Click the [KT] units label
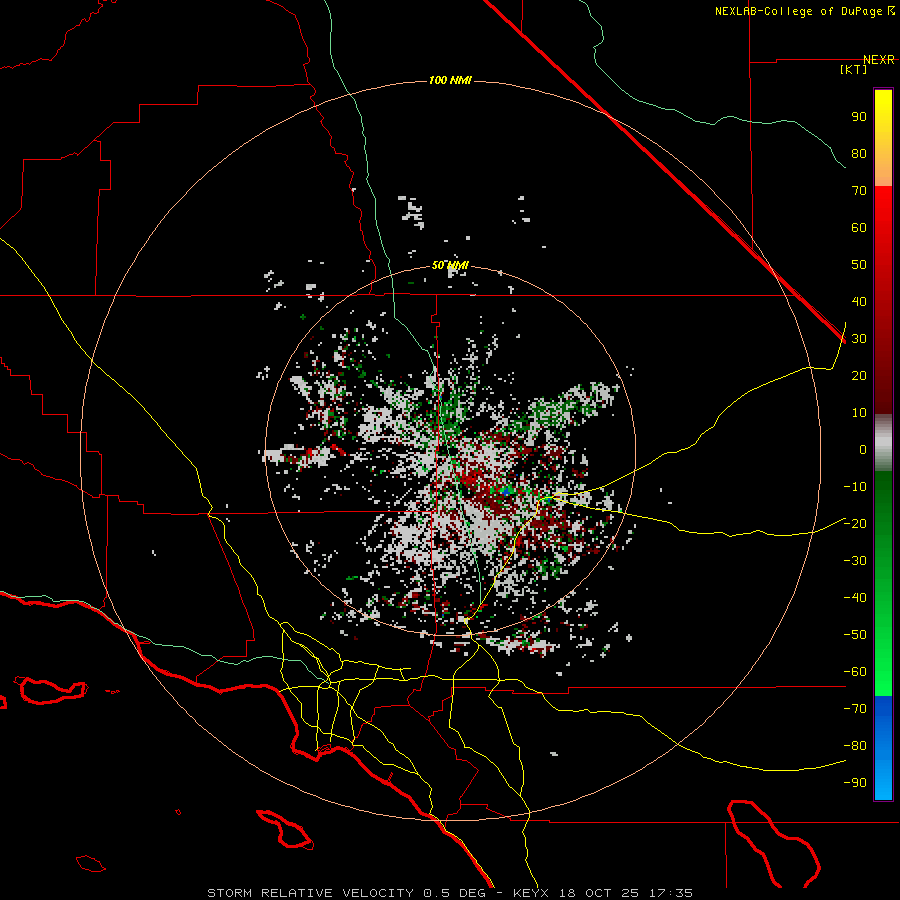This screenshot has height=900, width=900. pos(854,69)
